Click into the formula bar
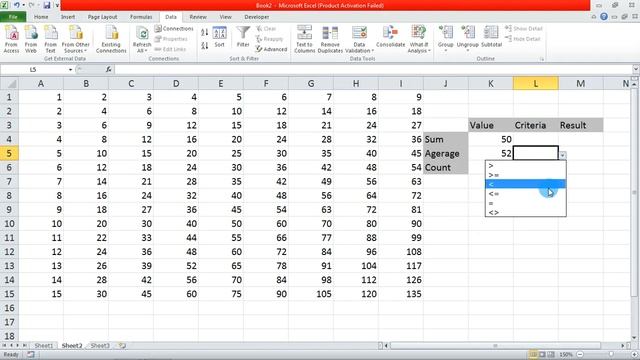This screenshot has width=640, height=360. click(373, 69)
